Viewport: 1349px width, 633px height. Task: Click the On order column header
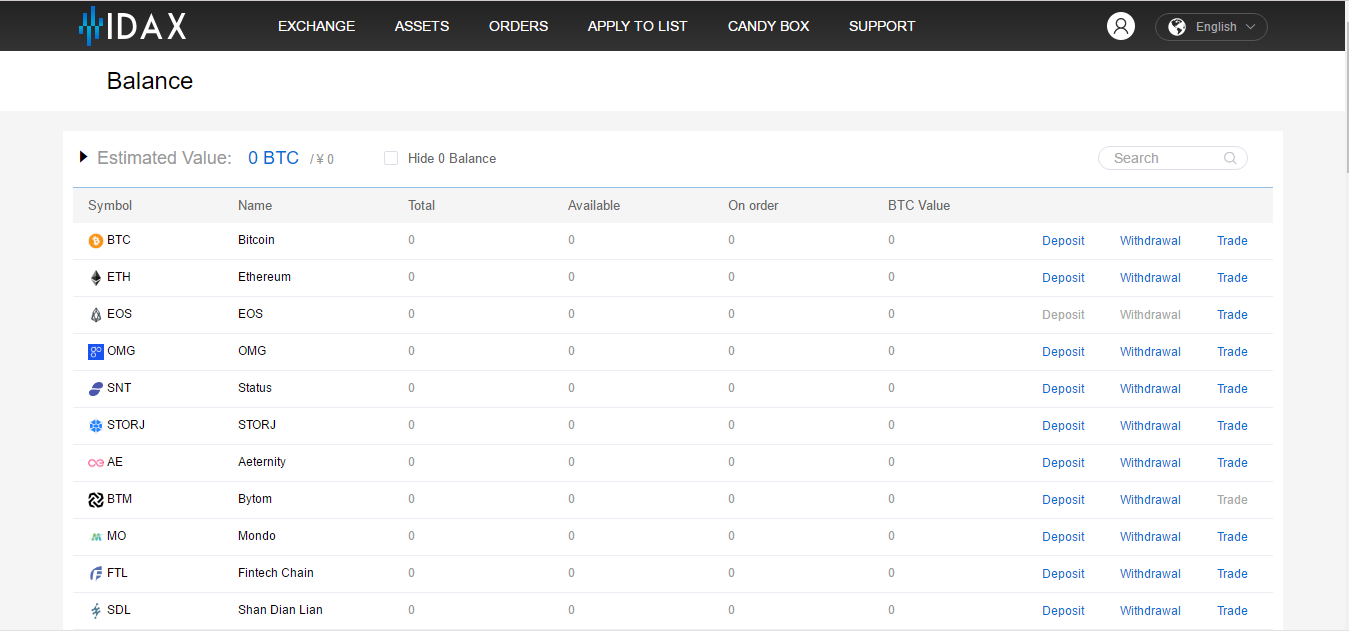[x=753, y=206]
